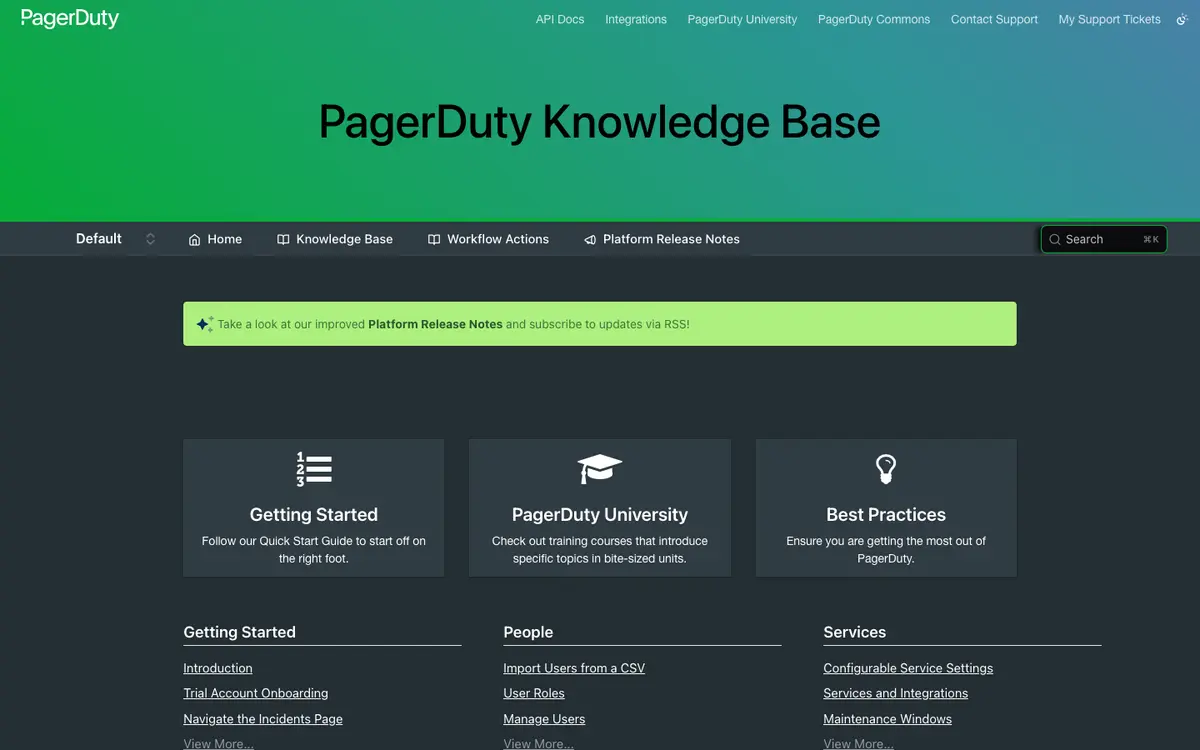Open My Support Tickets

point(1110,19)
